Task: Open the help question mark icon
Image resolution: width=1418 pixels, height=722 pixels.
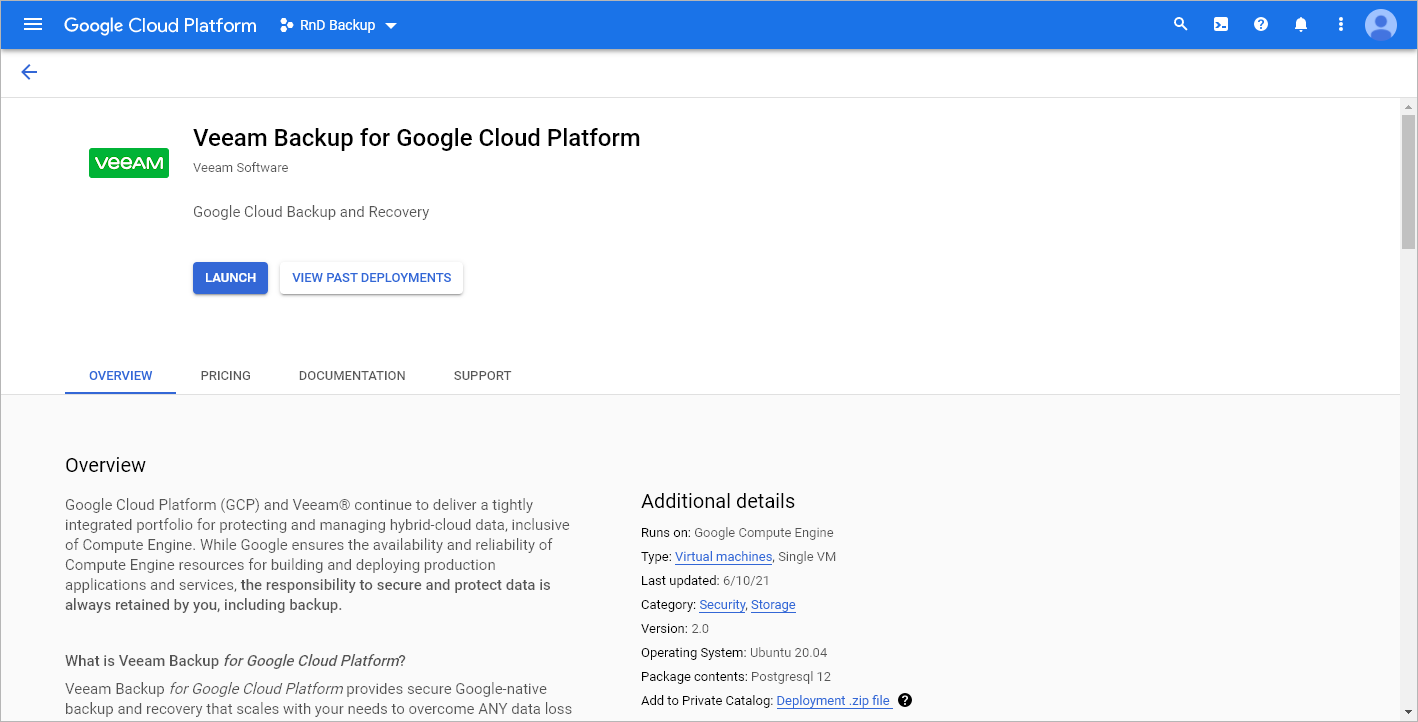Action: tap(1261, 24)
